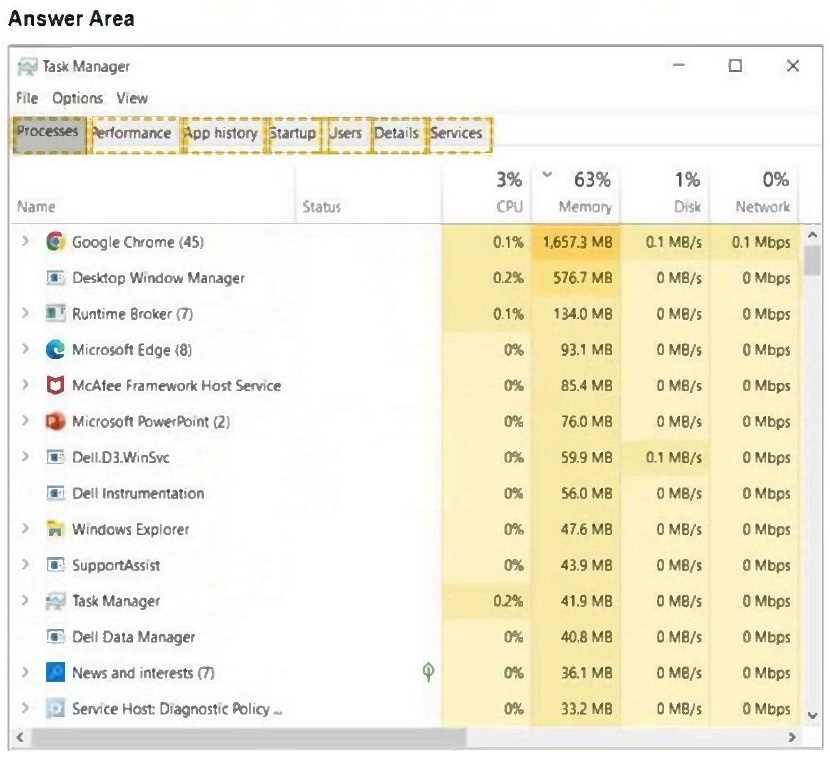The image size is (830, 758).
Task: Open the Services tab
Action: (x=457, y=133)
